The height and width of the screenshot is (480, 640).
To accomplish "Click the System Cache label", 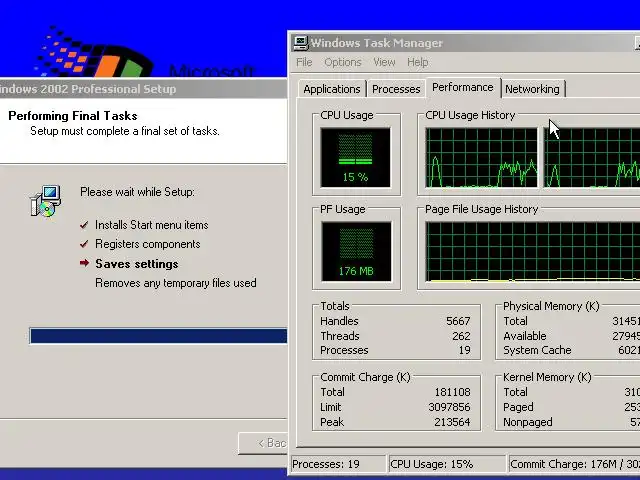I will pos(537,350).
